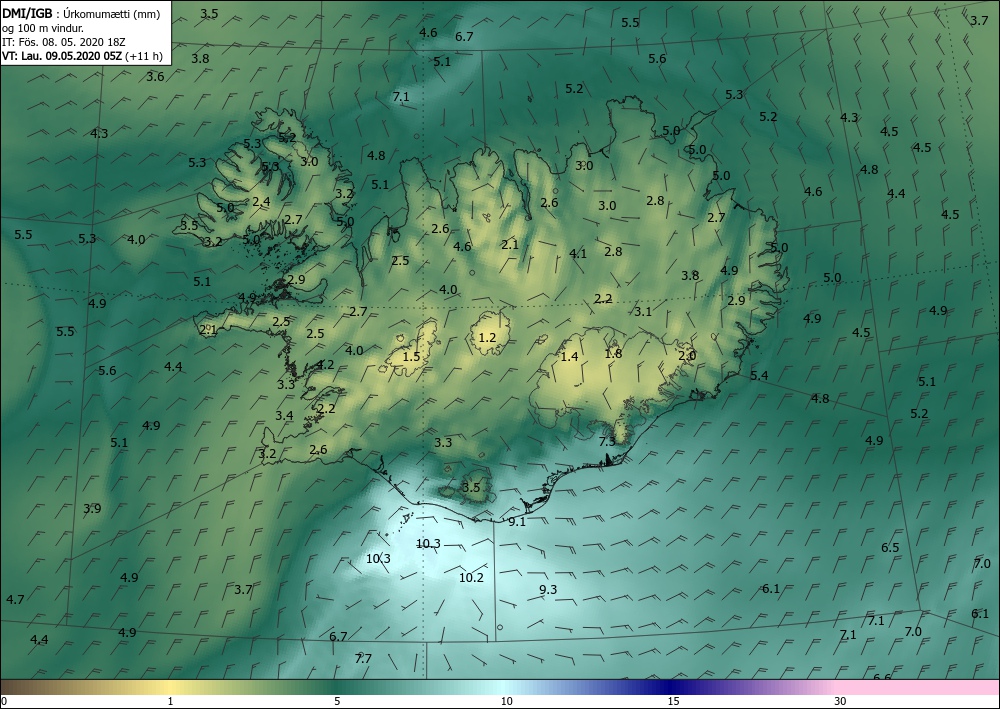
Task: Click the 3.6 value in the northwest corner
Action: pos(155,77)
